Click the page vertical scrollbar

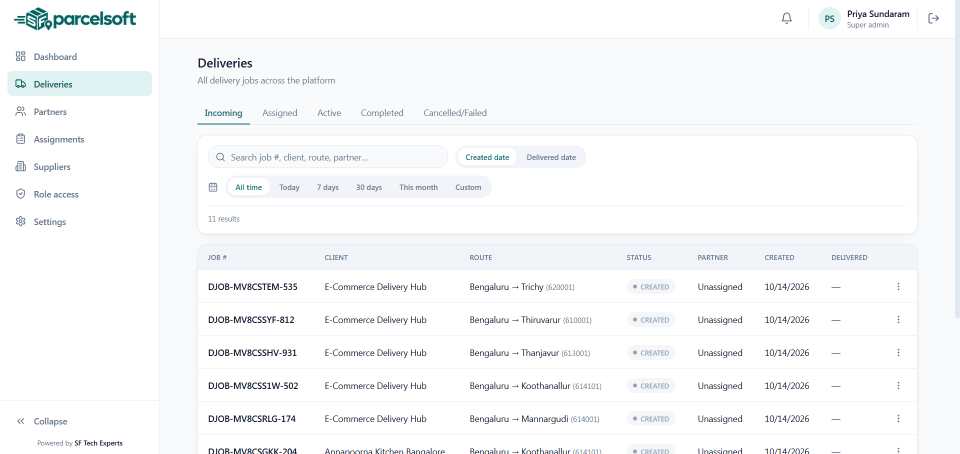956,160
